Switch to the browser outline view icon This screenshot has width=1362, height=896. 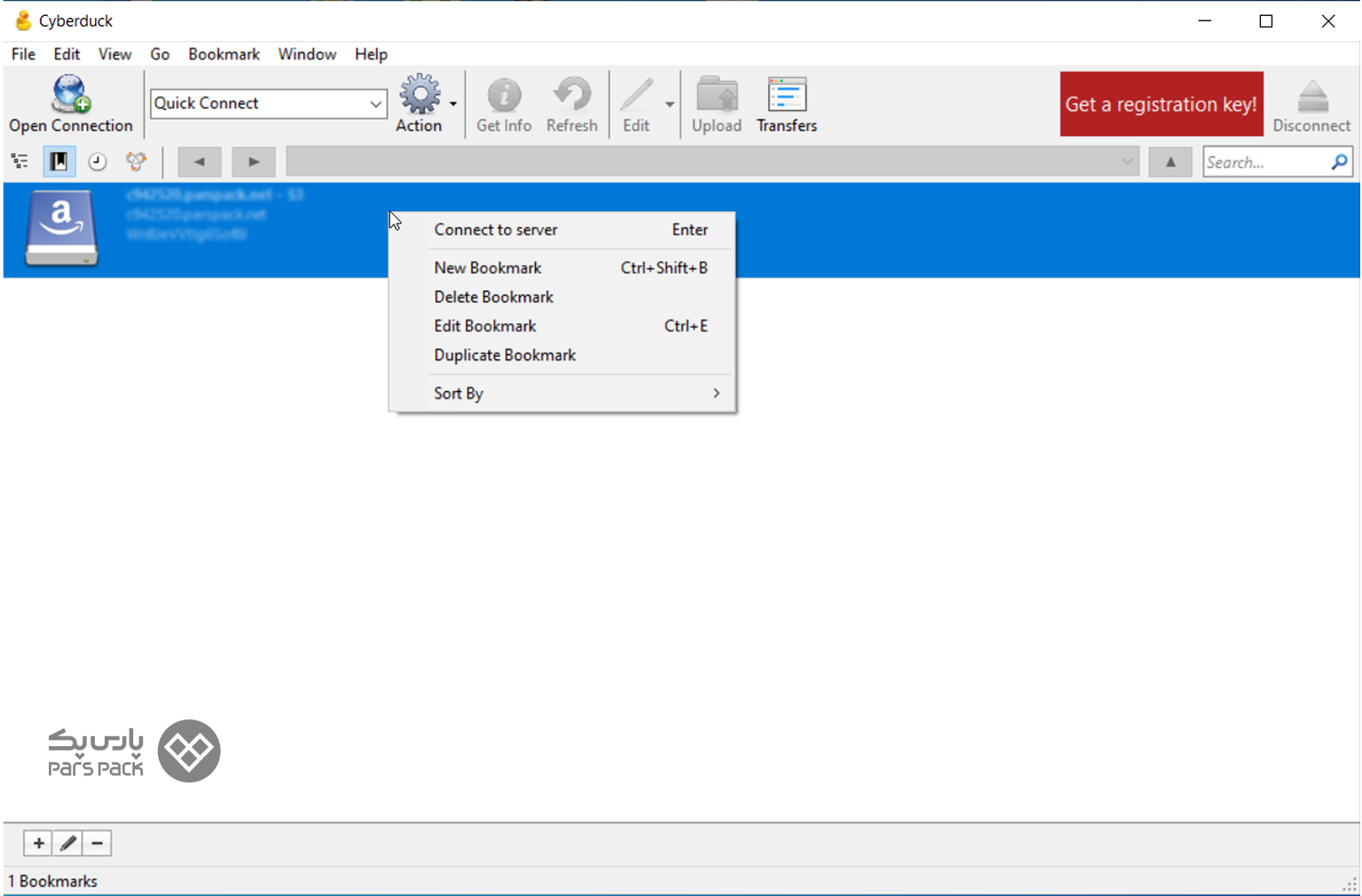coord(20,161)
